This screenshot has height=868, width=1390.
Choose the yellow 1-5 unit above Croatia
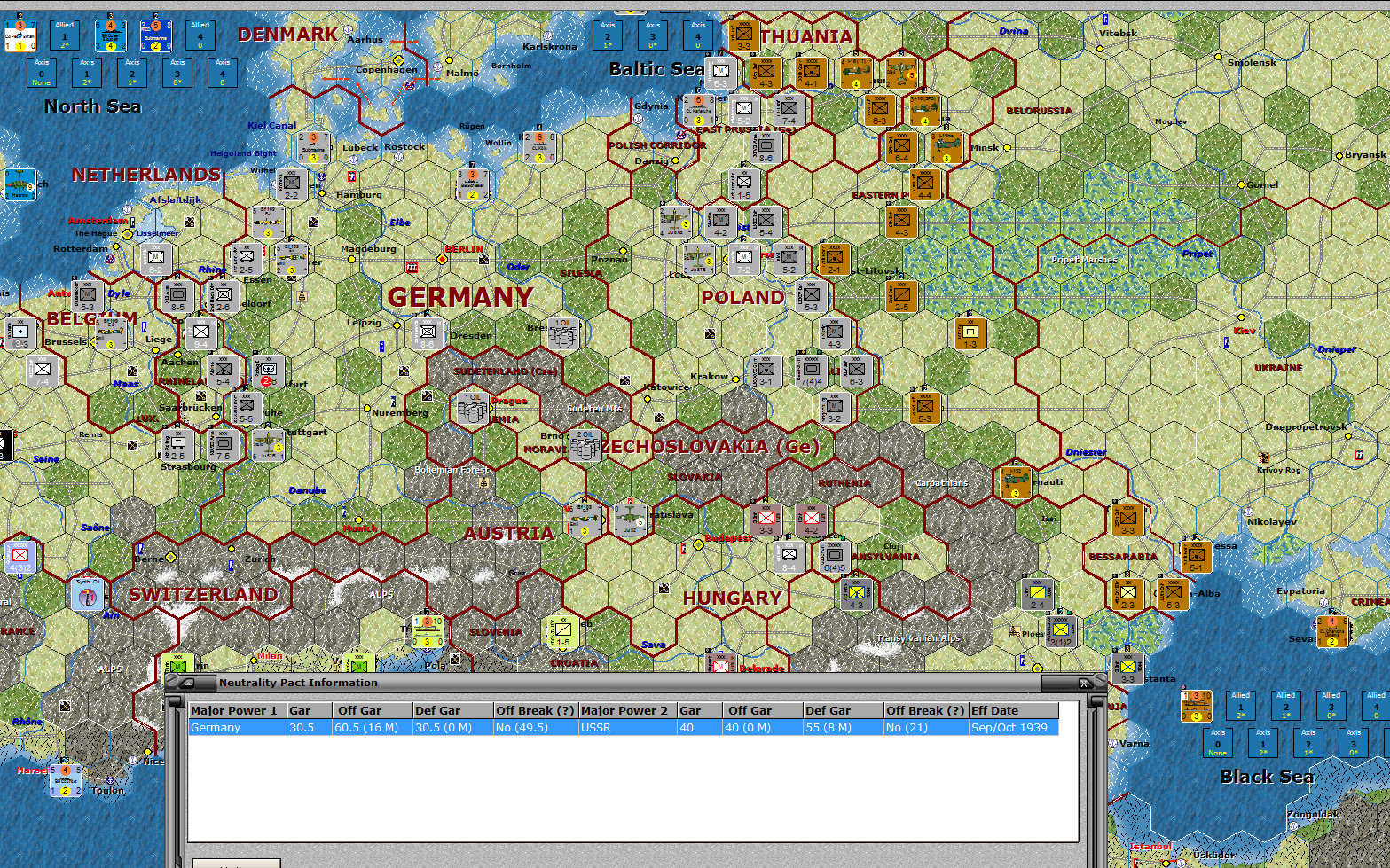tap(562, 632)
